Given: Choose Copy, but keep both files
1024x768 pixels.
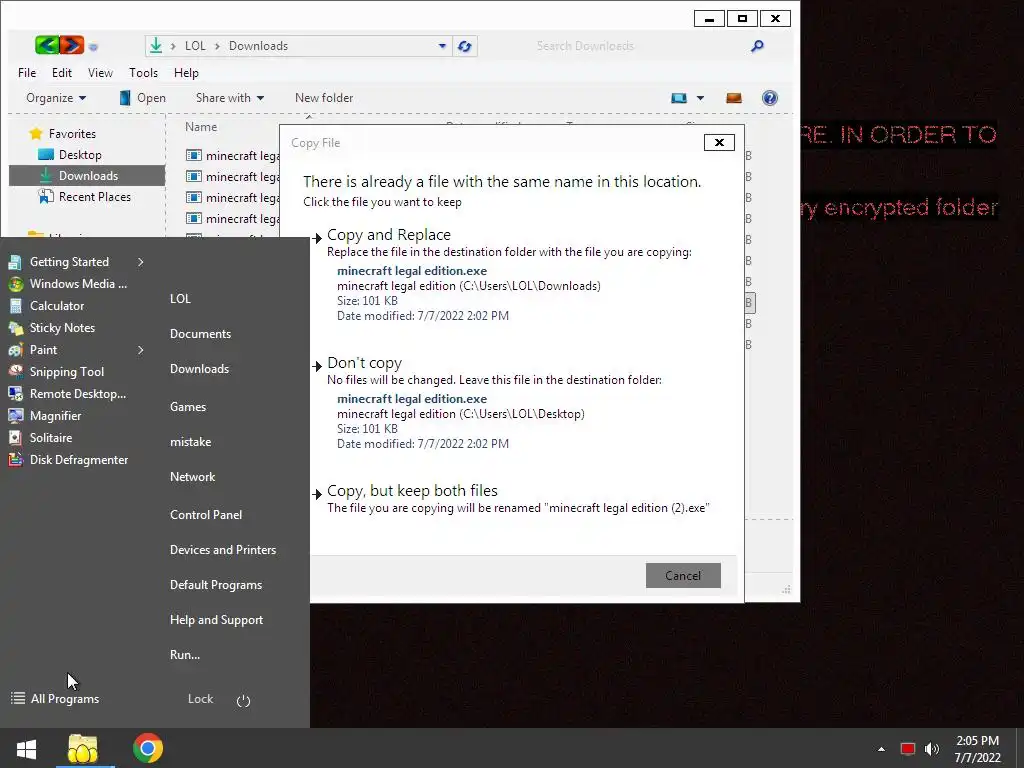Looking at the screenshot, I should 412,490.
